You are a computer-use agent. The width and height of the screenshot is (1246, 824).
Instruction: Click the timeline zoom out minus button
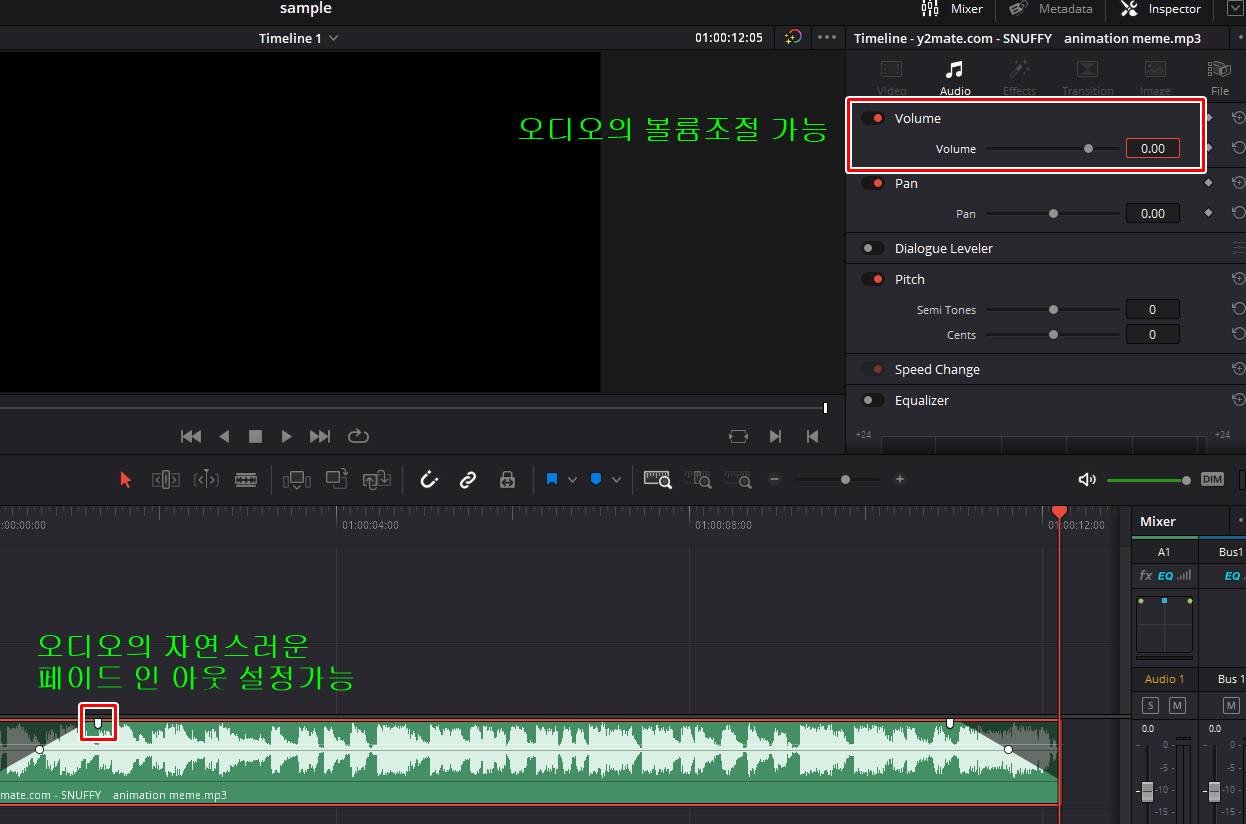tap(774, 480)
